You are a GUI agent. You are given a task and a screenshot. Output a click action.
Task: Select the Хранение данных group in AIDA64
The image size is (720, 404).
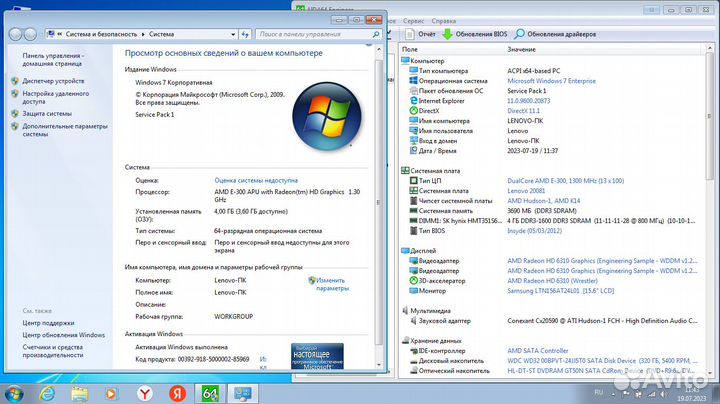[x=436, y=341]
